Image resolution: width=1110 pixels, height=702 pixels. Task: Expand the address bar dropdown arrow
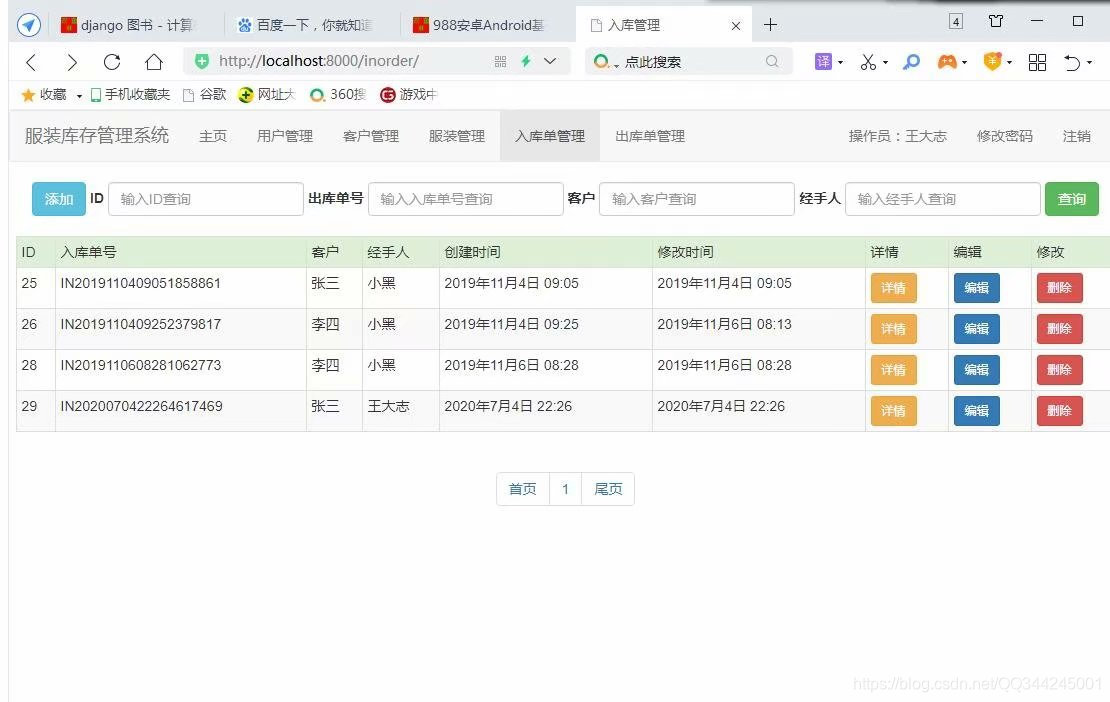pos(550,61)
